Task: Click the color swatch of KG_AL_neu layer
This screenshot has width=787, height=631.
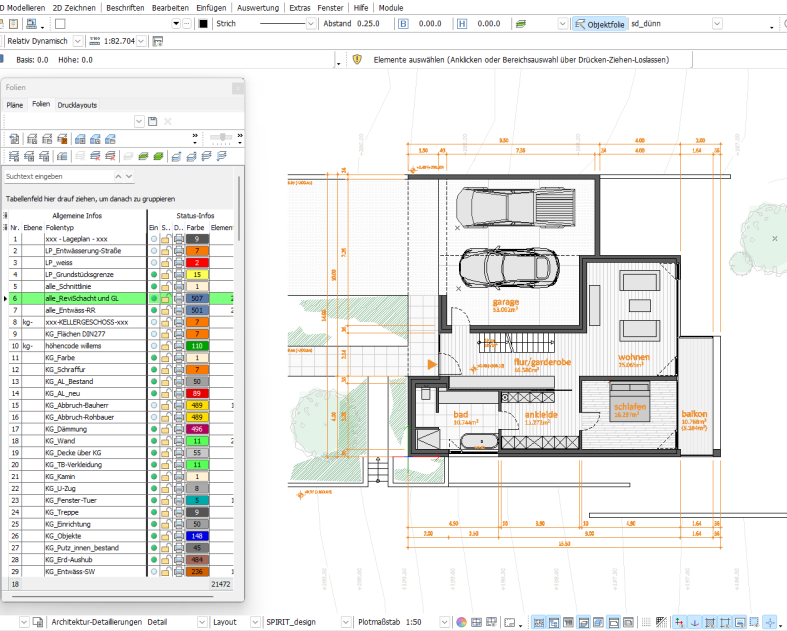Action: 198,393
